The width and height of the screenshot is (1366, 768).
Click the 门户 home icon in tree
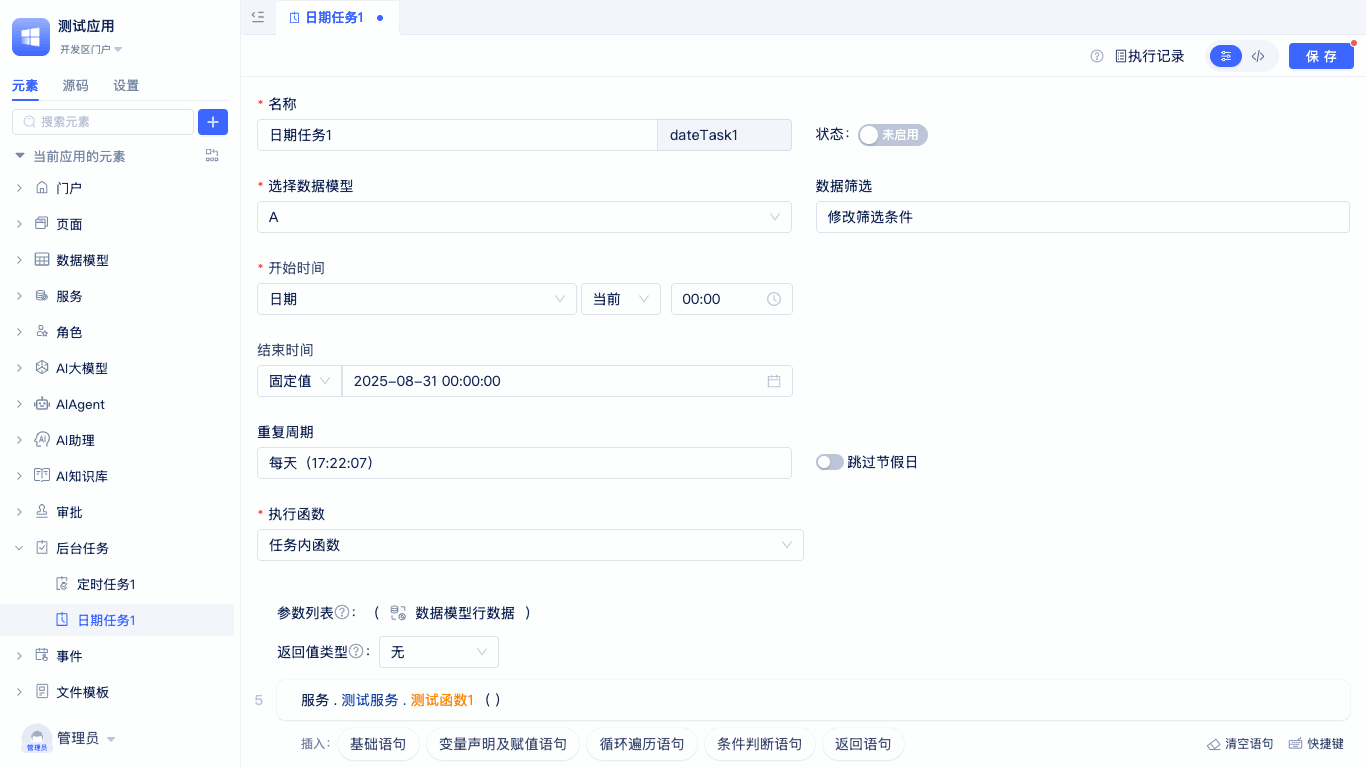click(x=42, y=187)
